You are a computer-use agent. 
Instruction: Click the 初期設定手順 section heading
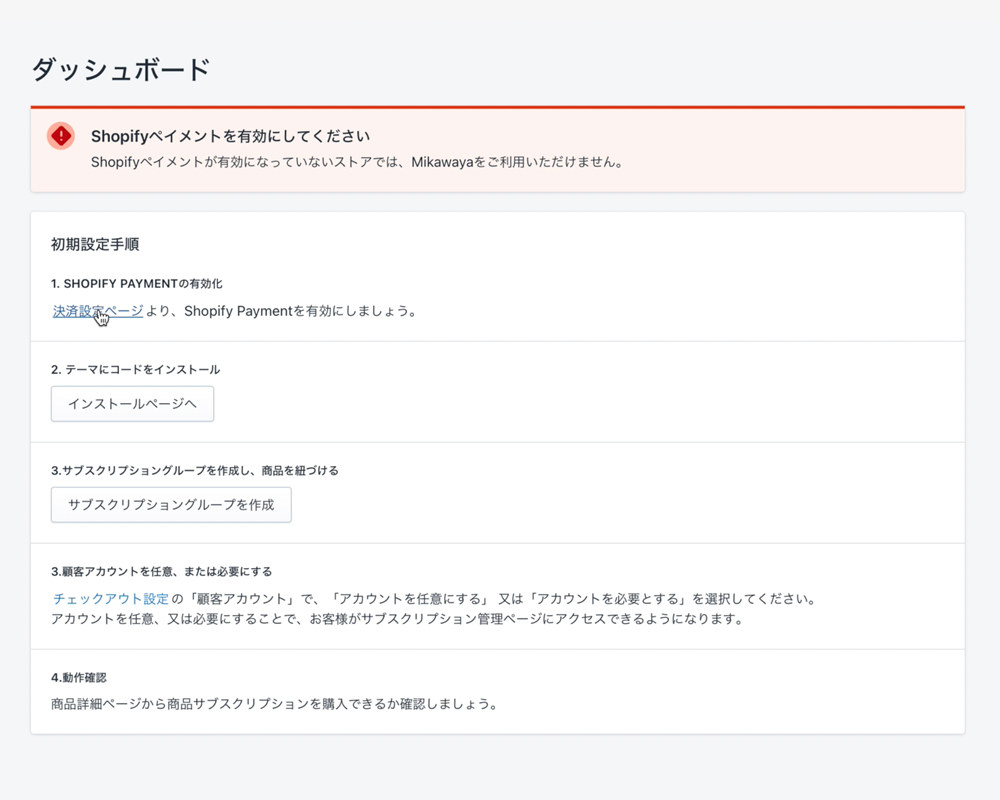point(95,244)
